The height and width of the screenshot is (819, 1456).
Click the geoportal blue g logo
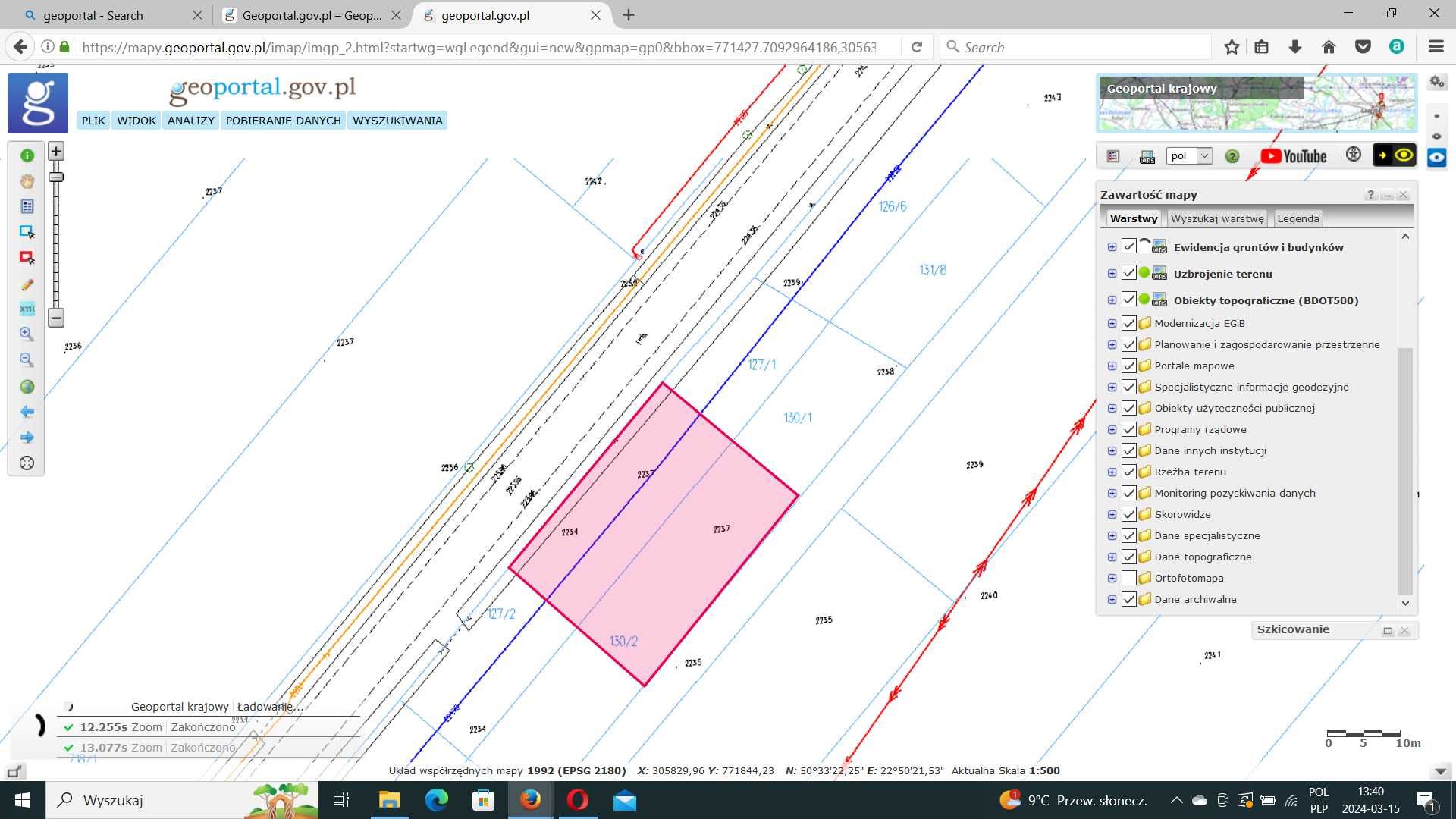pos(38,103)
